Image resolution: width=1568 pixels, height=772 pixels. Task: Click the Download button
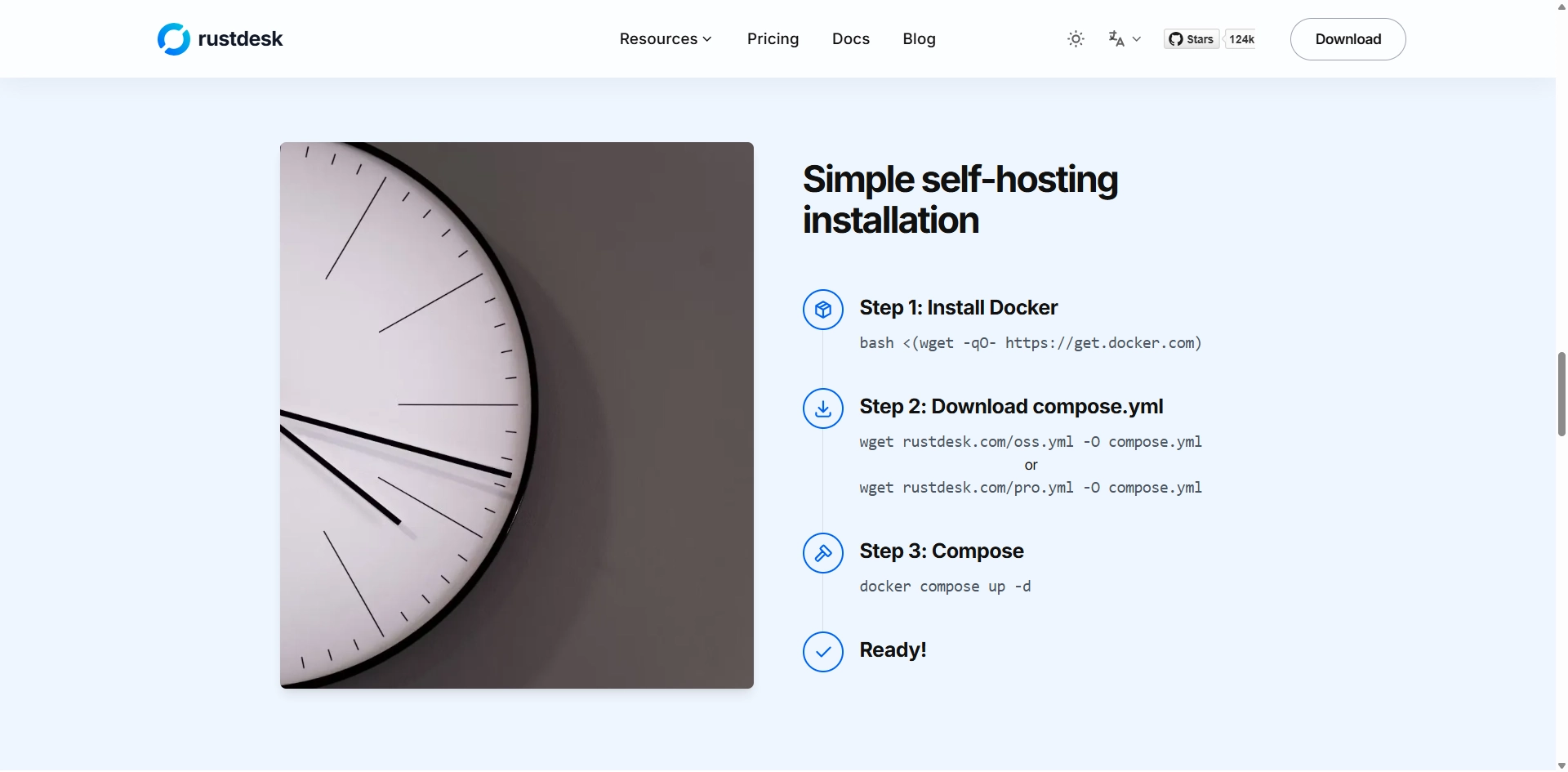(1347, 39)
